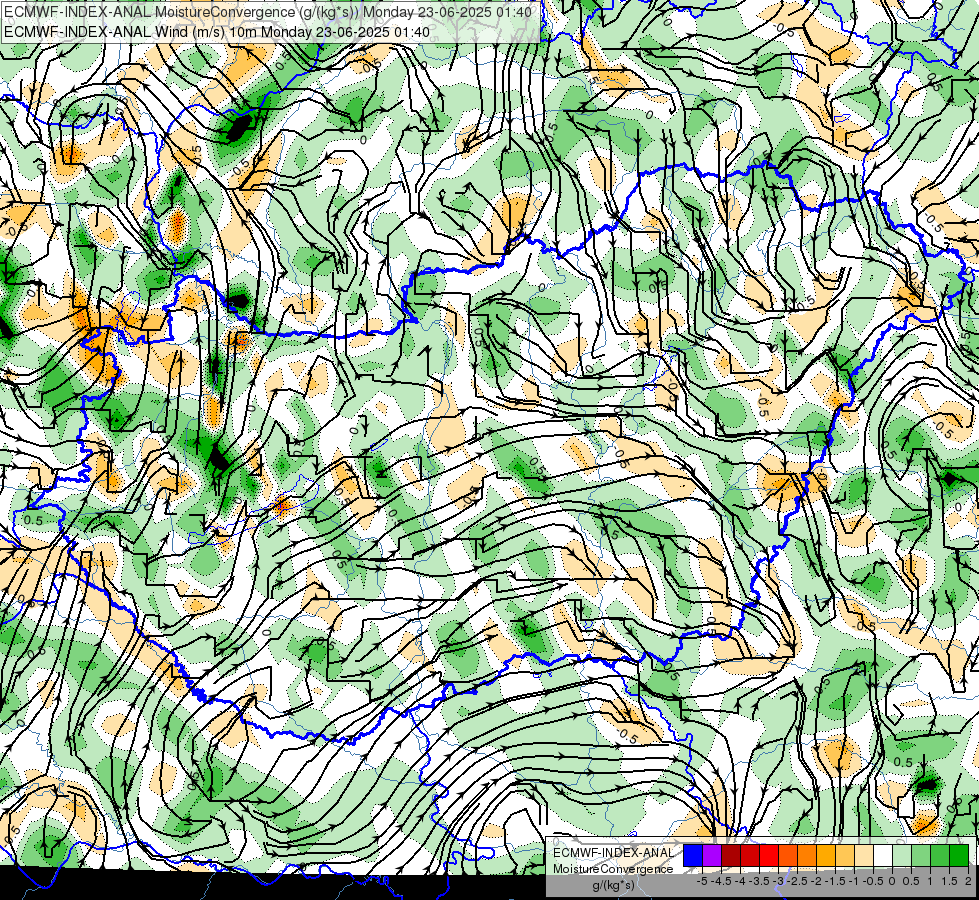The height and width of the screenshot is (900, 979).
Task: Click legend scale tick label 1
Action: point(930,881)
